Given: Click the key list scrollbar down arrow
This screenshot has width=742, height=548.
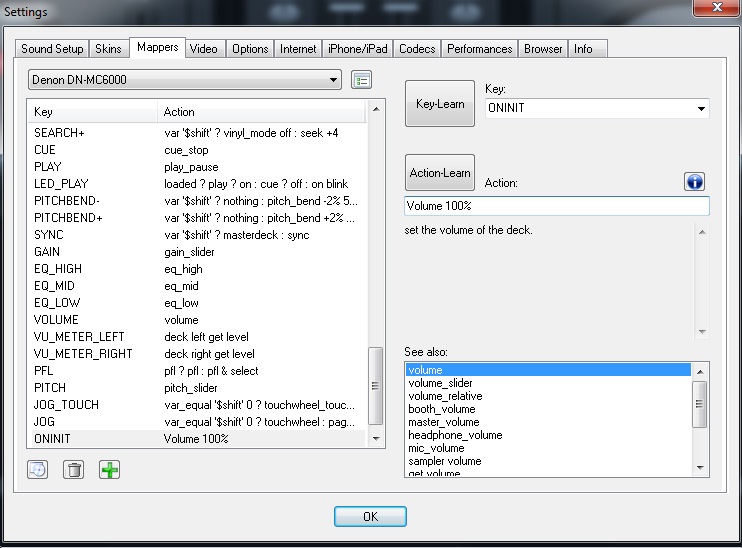Looking at the screenshot, I should click(x=376, y=438).
